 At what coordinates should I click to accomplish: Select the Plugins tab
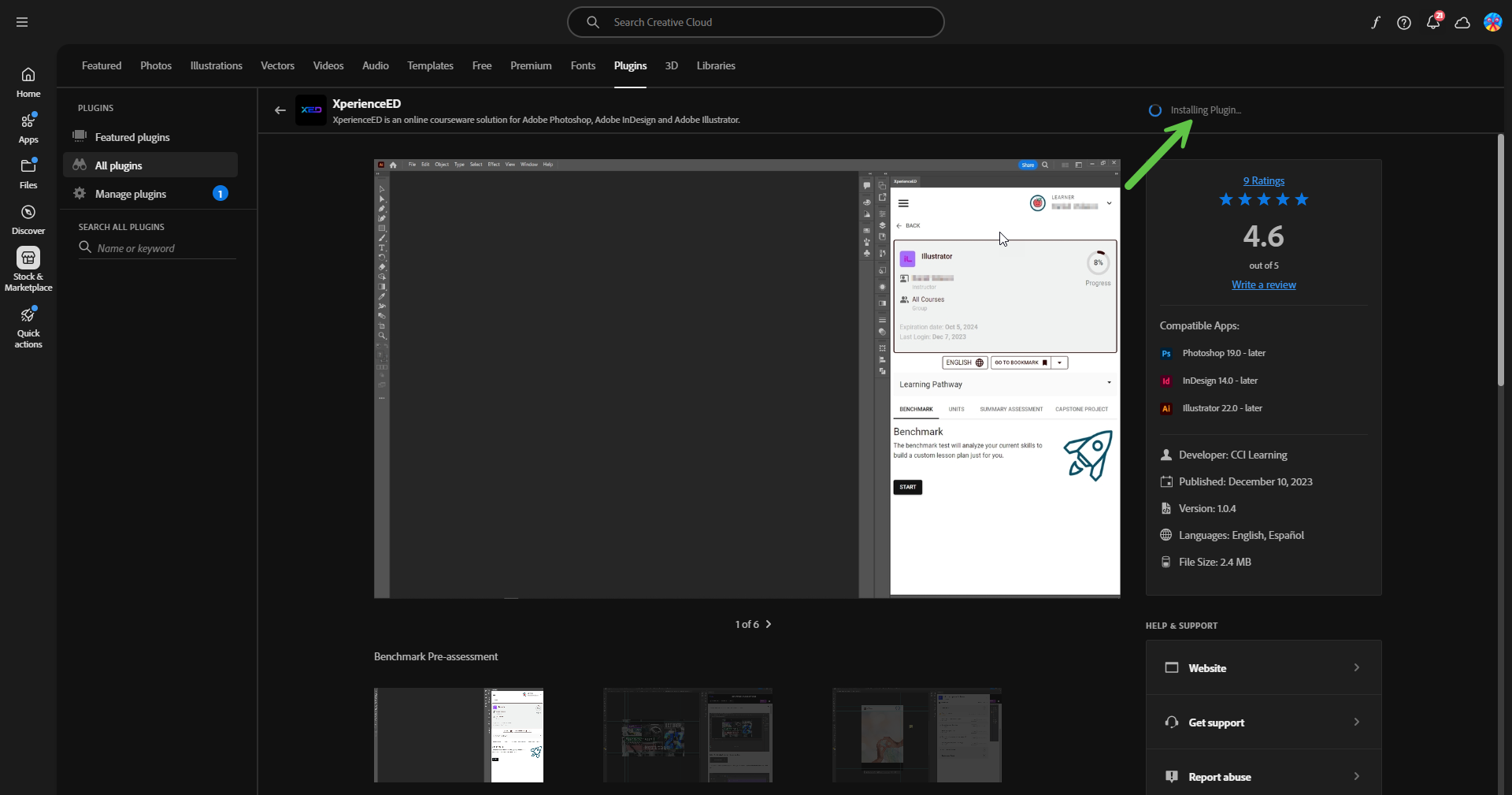630,65
